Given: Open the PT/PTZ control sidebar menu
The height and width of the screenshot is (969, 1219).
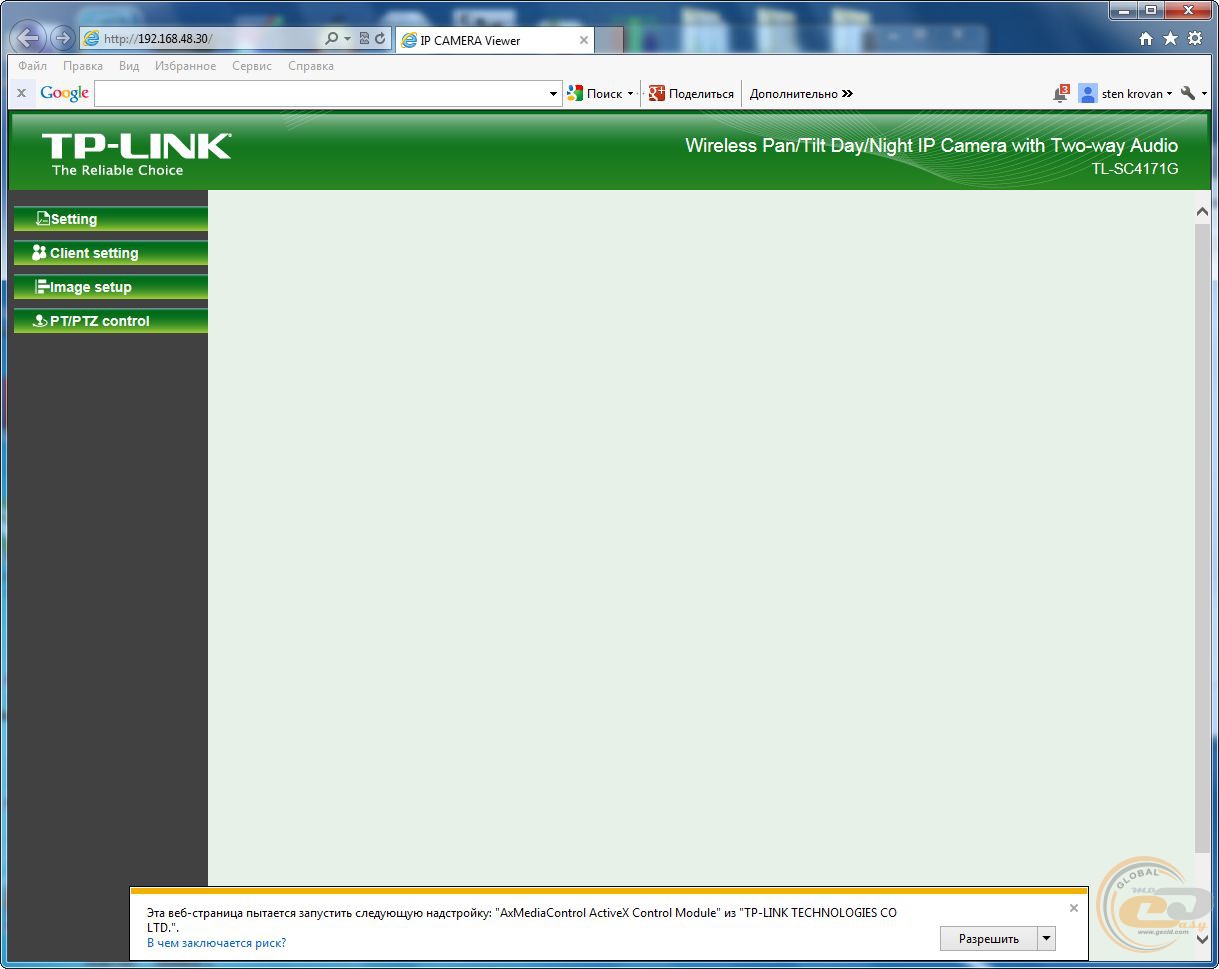Looking at the screenshot, I should coord(111,321).
